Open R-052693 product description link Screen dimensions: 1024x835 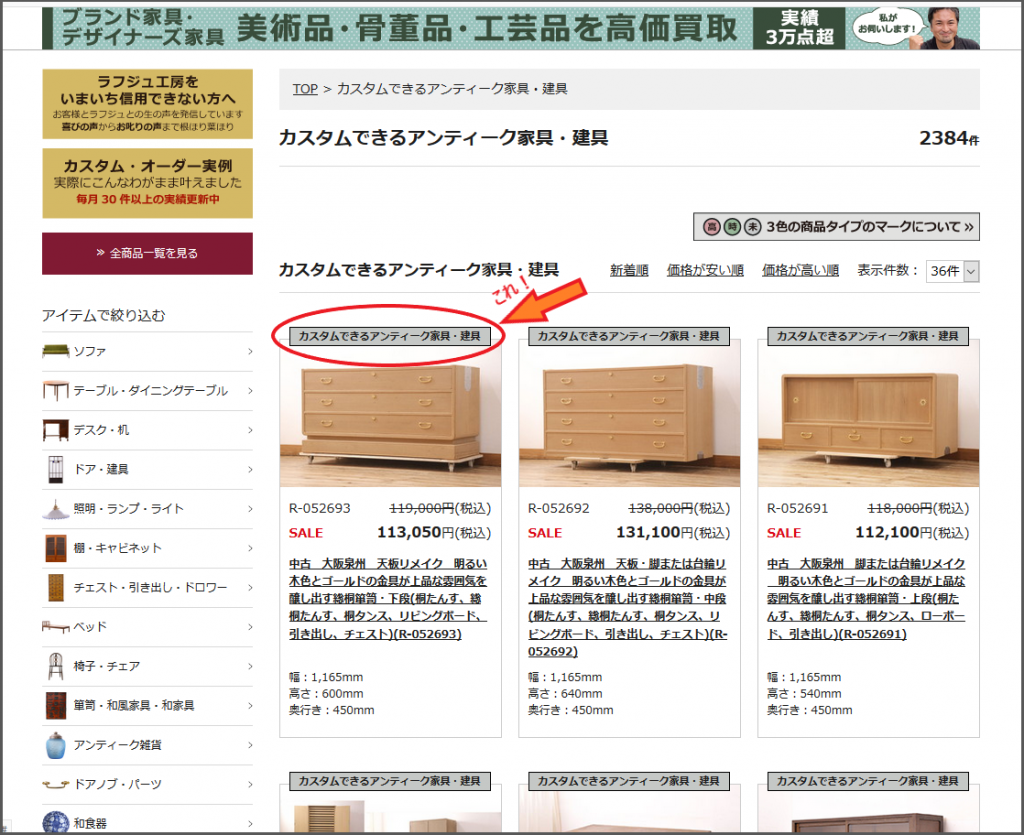click(389, 599)
